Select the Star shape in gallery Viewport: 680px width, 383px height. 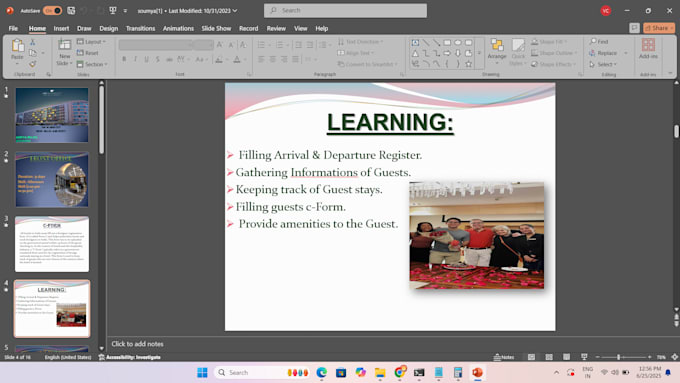click(x=468, y=64)
